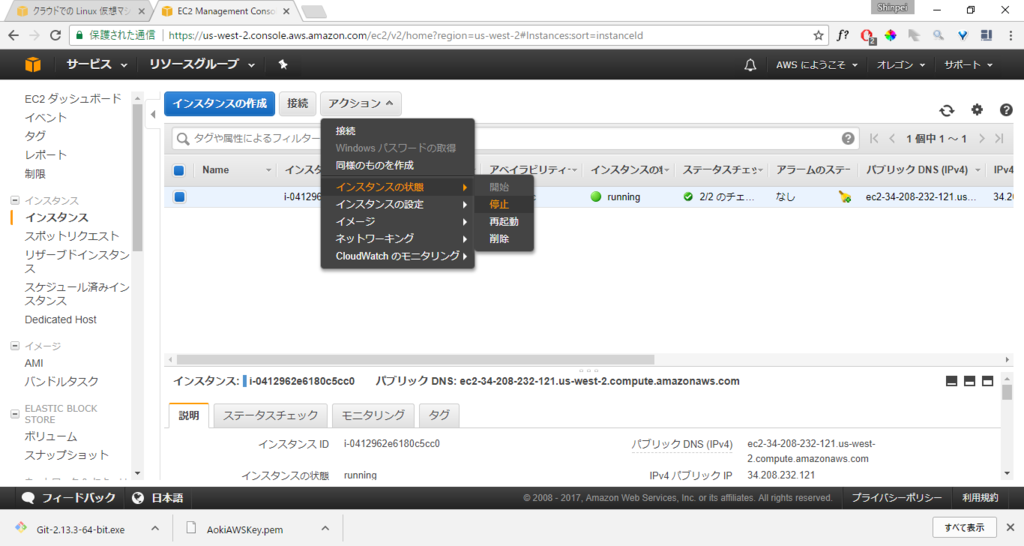Click the filter help icon in search bar
This screenshot has height=546, width=1024.
[x=848, y=138]
